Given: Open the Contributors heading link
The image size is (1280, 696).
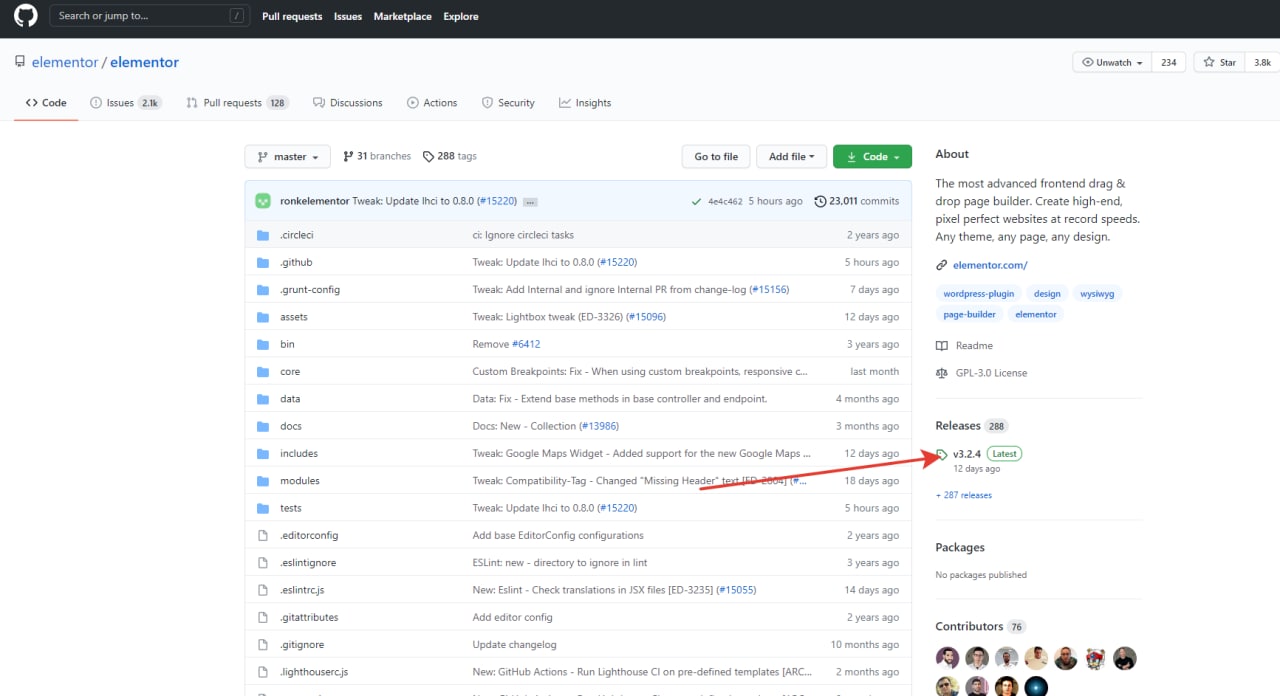Looking at the screenshot, I should tap(969, 626).
